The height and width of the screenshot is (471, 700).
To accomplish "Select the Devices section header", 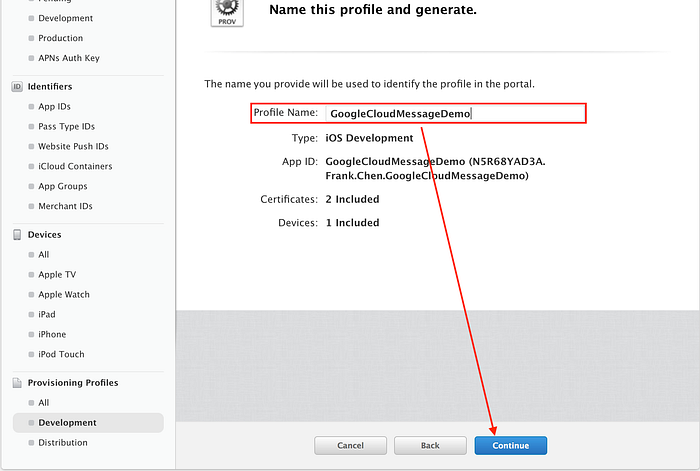I will (x=44, y=235).
